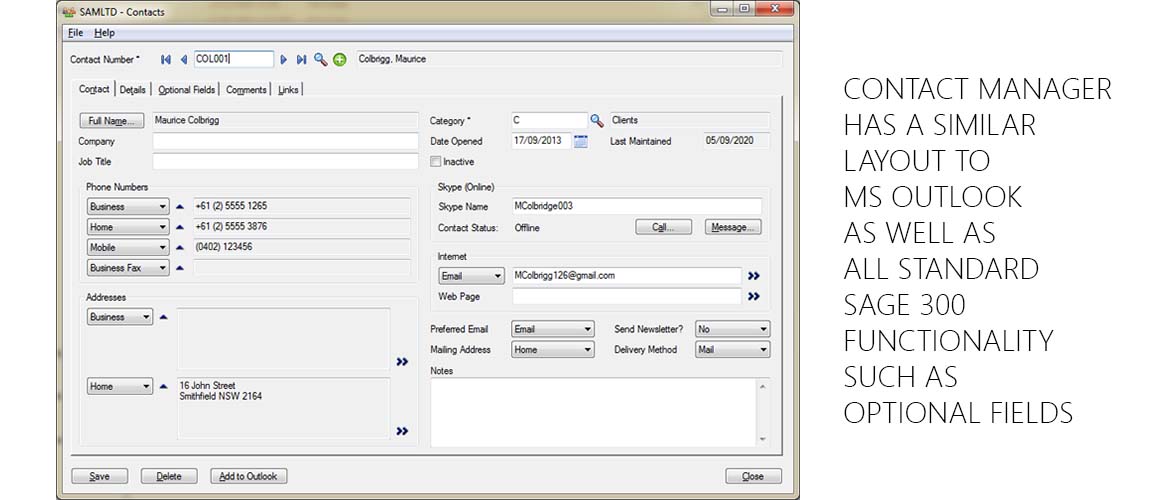
Task: Go to first contact record
Action: click(x=166, y=60)
